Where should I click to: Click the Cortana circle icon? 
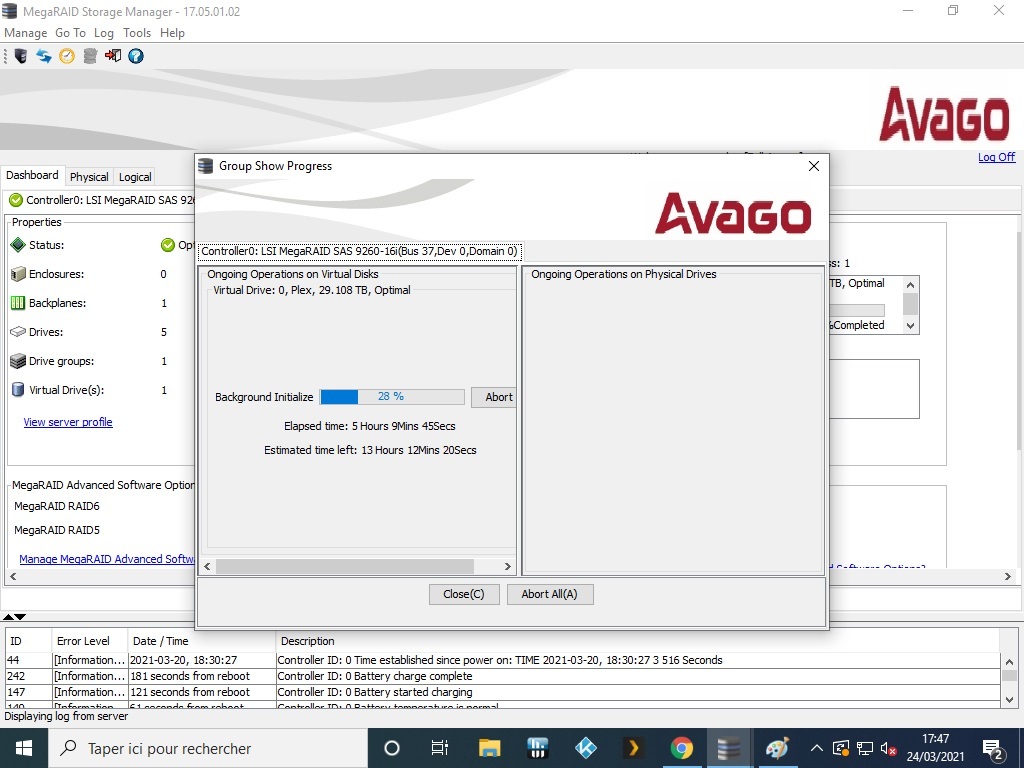coord(392,748)
